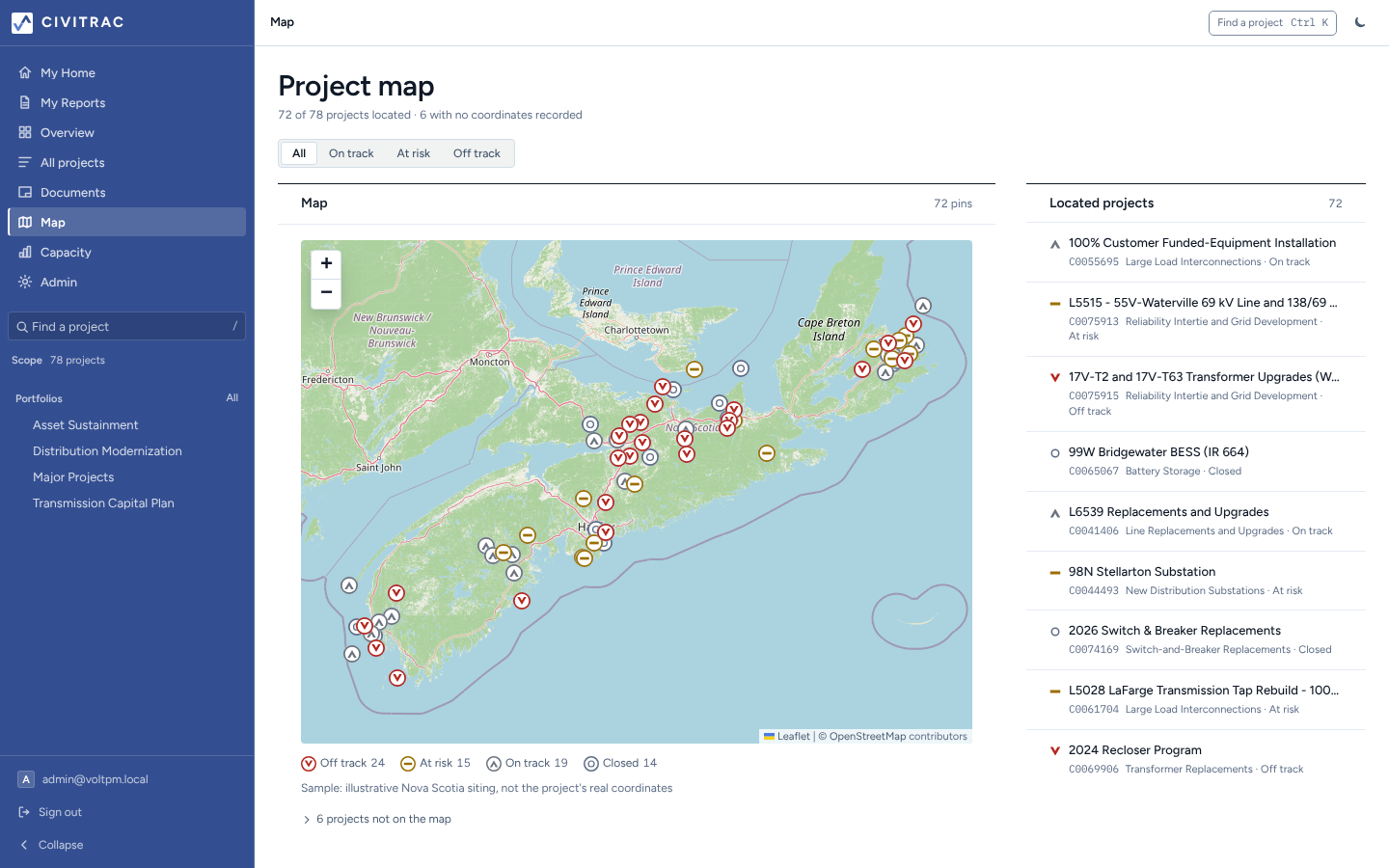The width and height of the screenshot is (1389, 868).
Task: Select Map in sidebar navigation
Action: coord(126,222)
